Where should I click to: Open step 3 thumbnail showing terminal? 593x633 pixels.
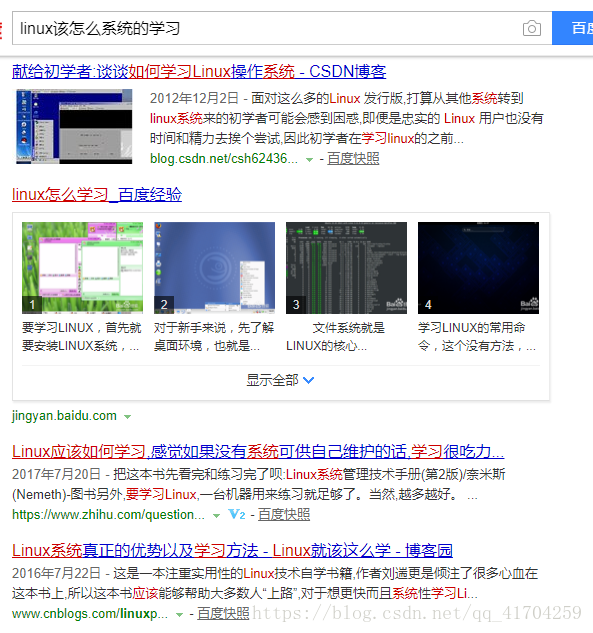coord(346,268)
